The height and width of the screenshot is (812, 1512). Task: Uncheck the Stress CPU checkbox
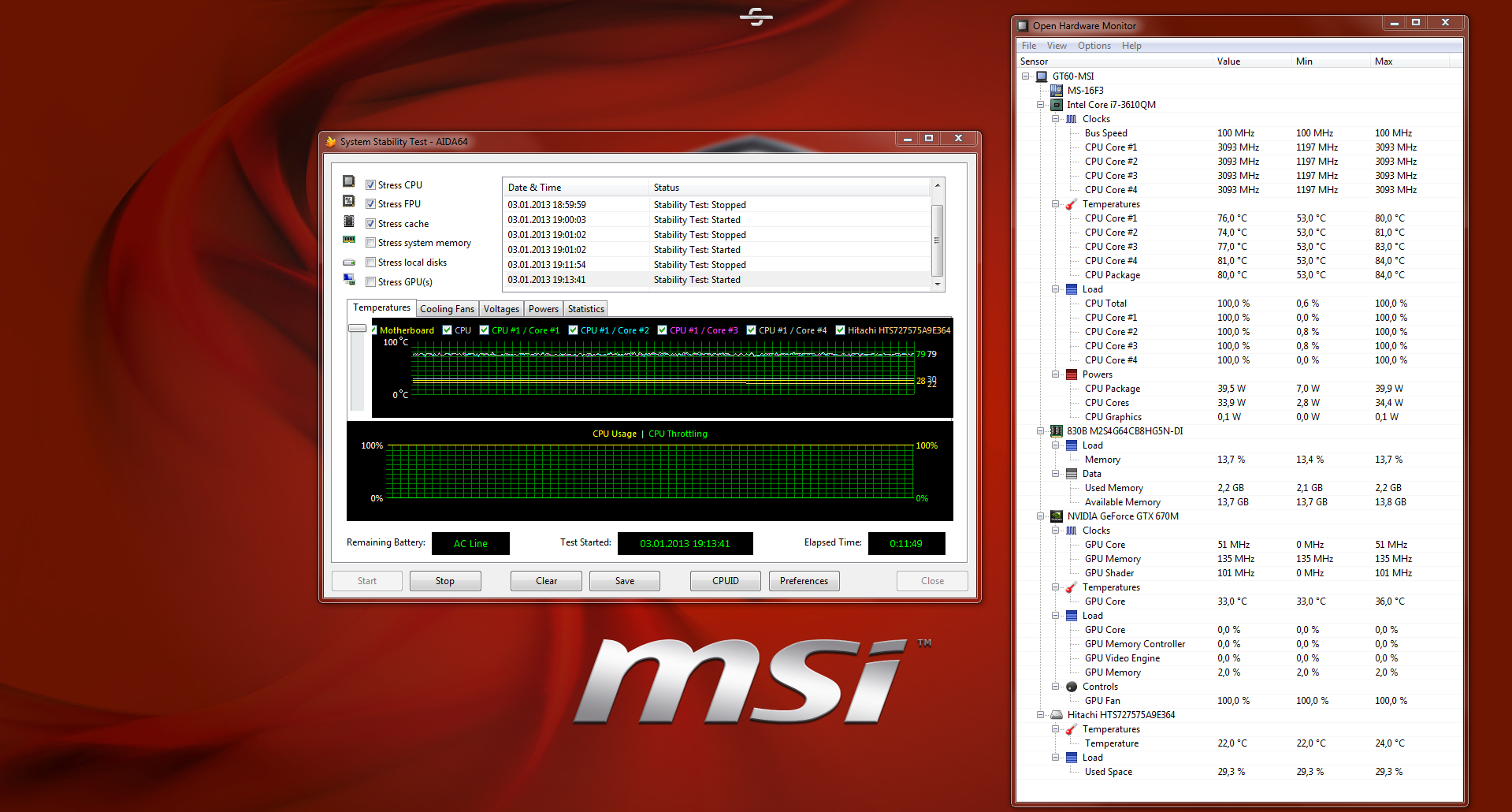(370, 185)
